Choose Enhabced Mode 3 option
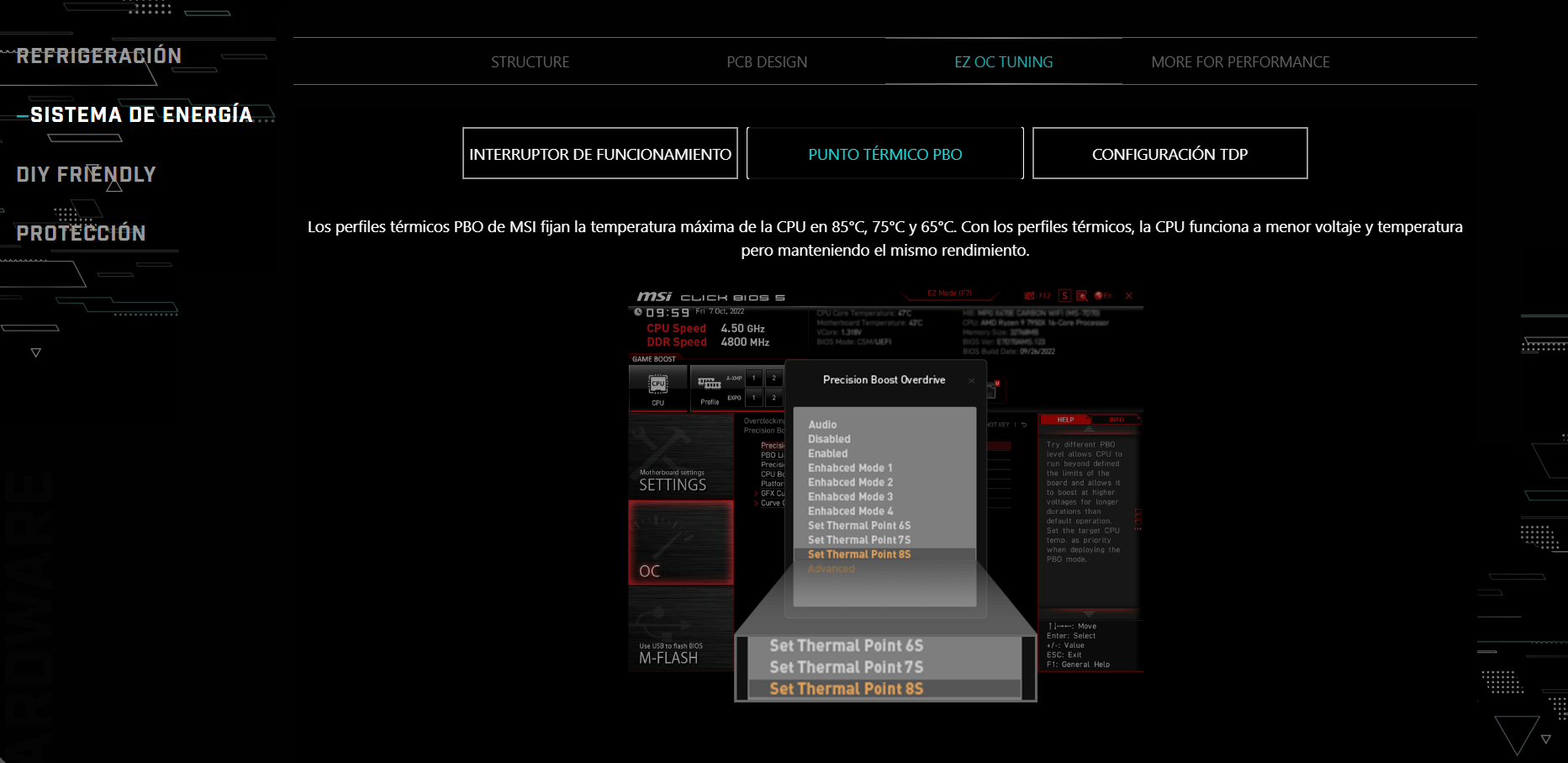The image size is (1568, 763). click(850, 496)
